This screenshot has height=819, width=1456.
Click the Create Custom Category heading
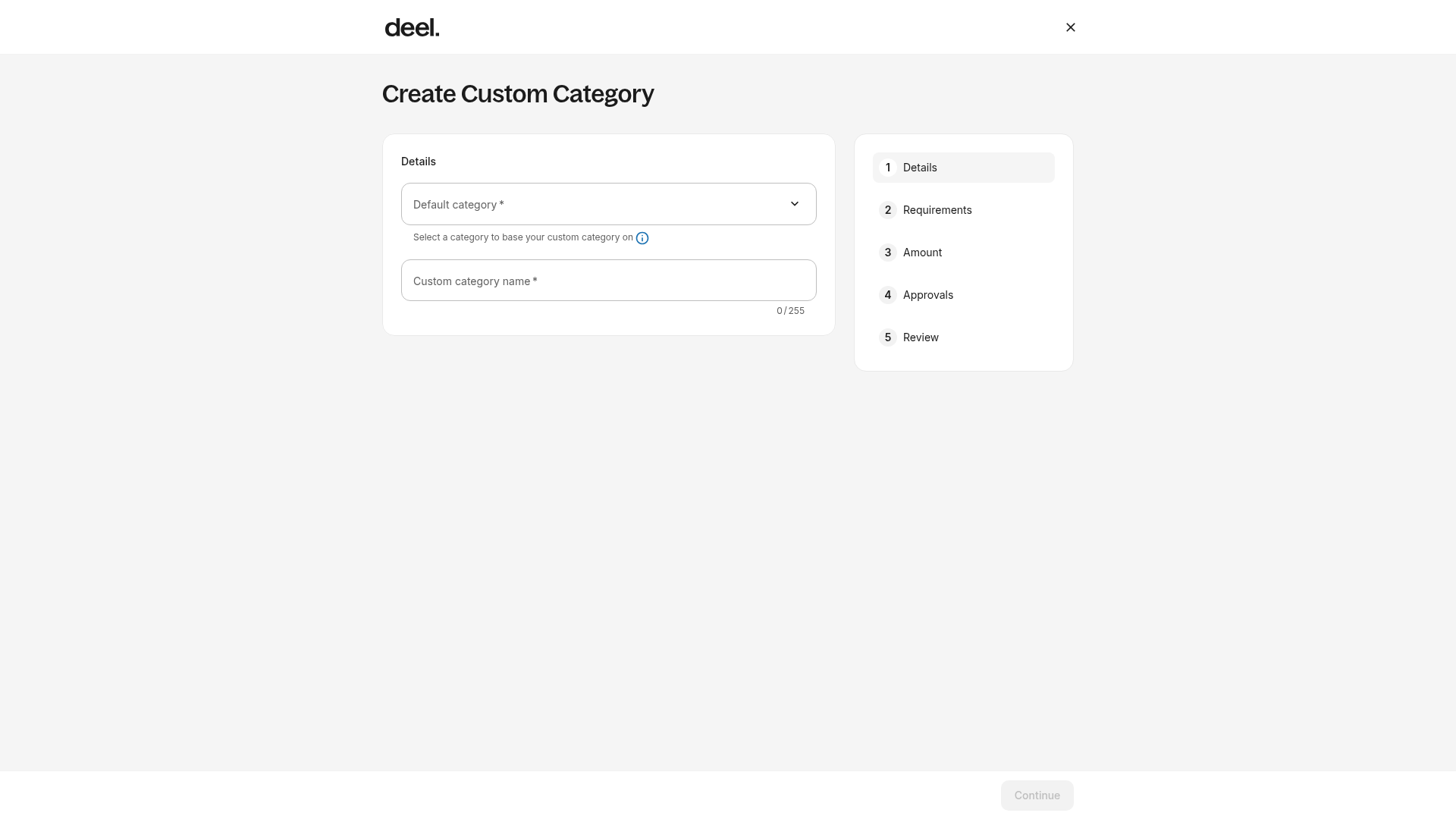518,94
